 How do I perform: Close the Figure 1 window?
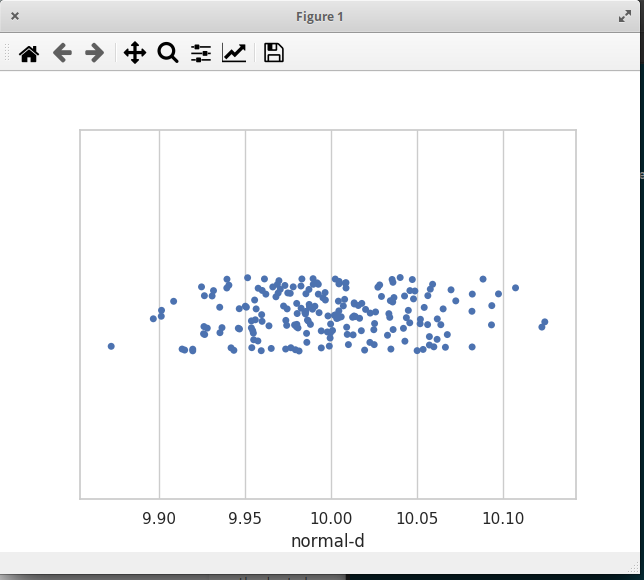pyautogui.click(x=15, y=16)
